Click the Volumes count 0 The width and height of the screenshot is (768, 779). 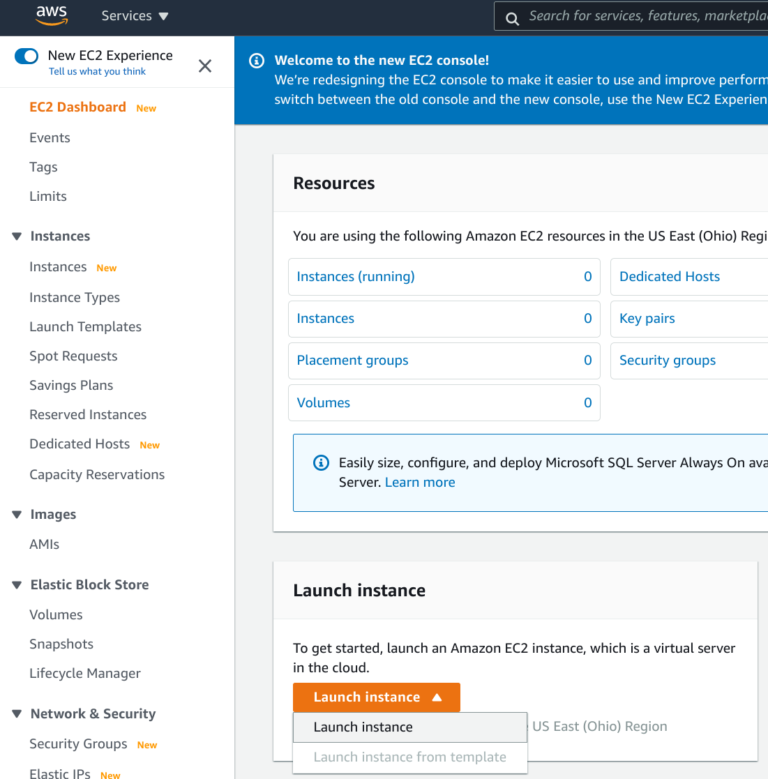pyautogui.click(x=588, y=403)
